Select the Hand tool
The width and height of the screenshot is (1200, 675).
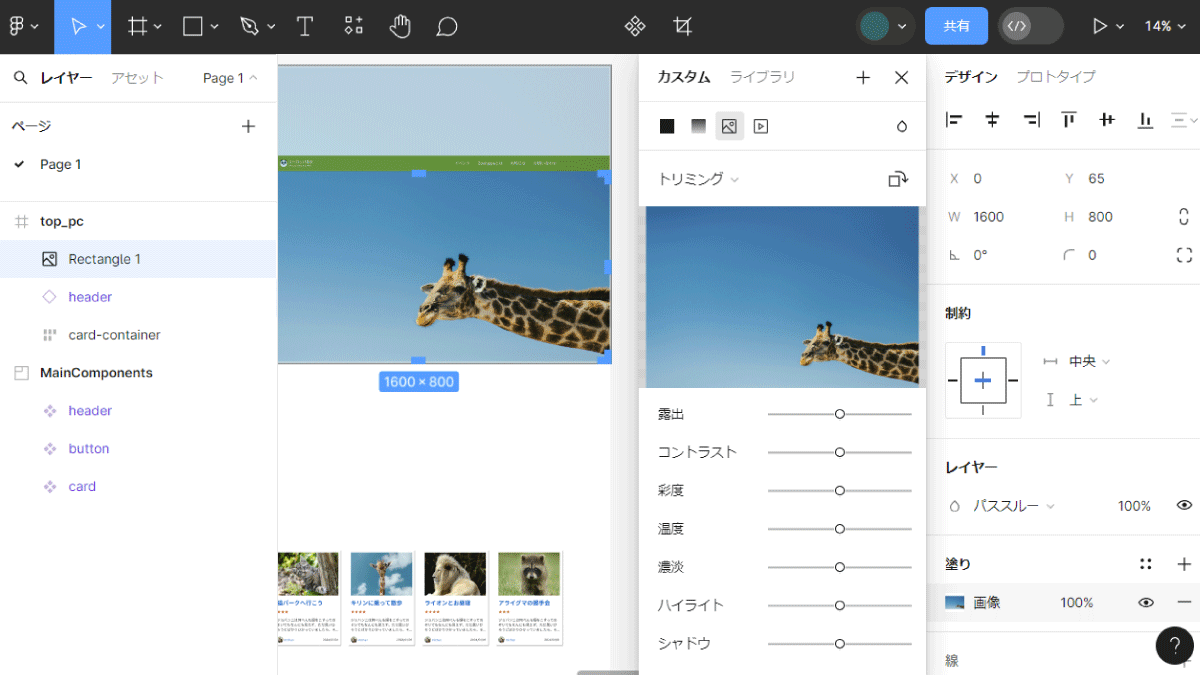pyautogui.click(x=400, y=27)
